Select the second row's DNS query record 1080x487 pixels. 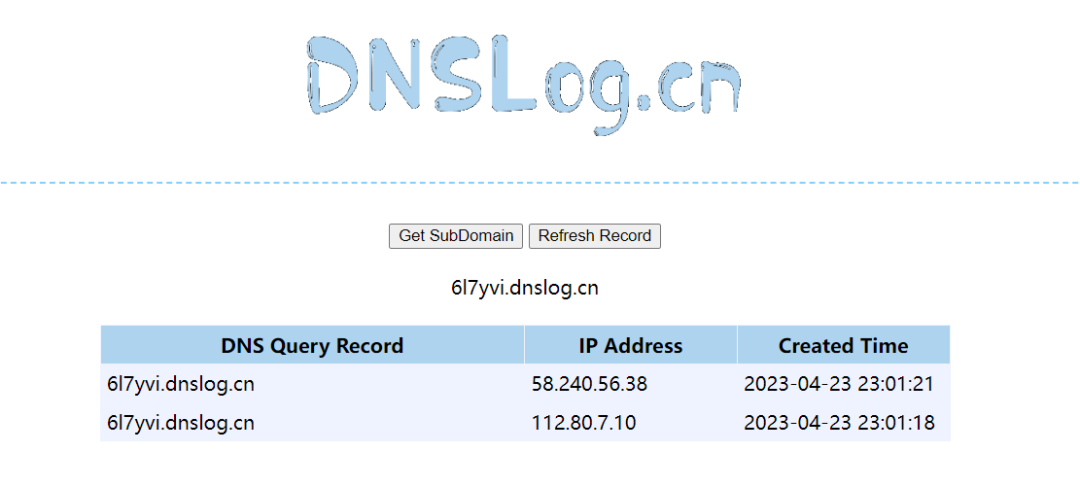pyautogui.click(x=181, y=422)
